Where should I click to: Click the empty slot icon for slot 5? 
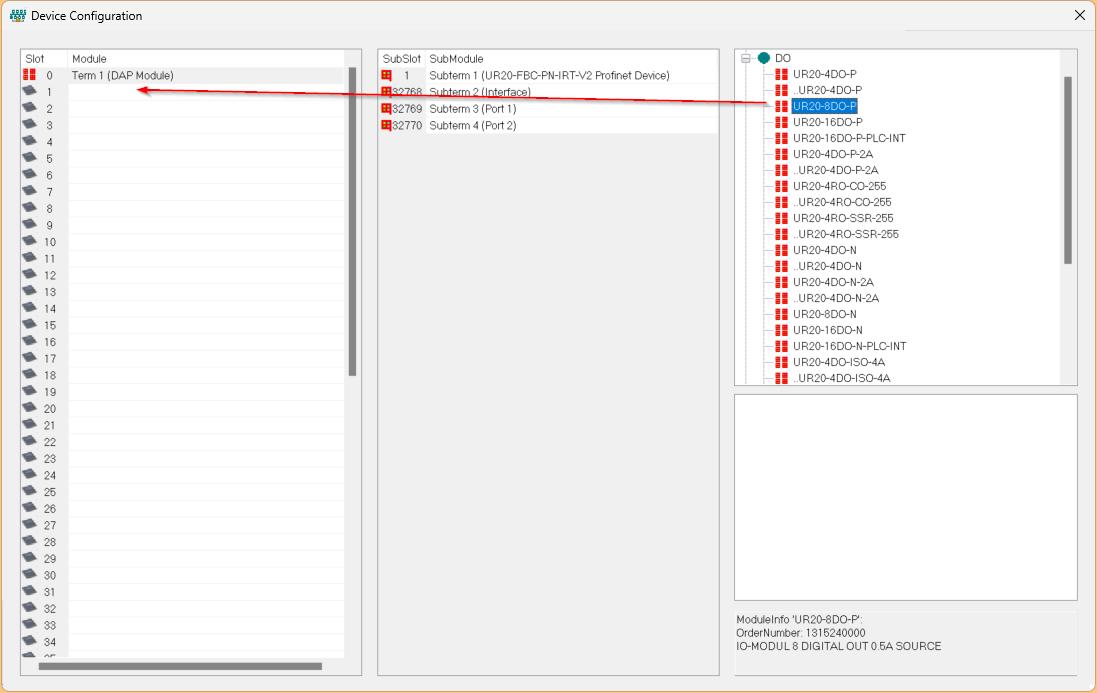point(29,158)
